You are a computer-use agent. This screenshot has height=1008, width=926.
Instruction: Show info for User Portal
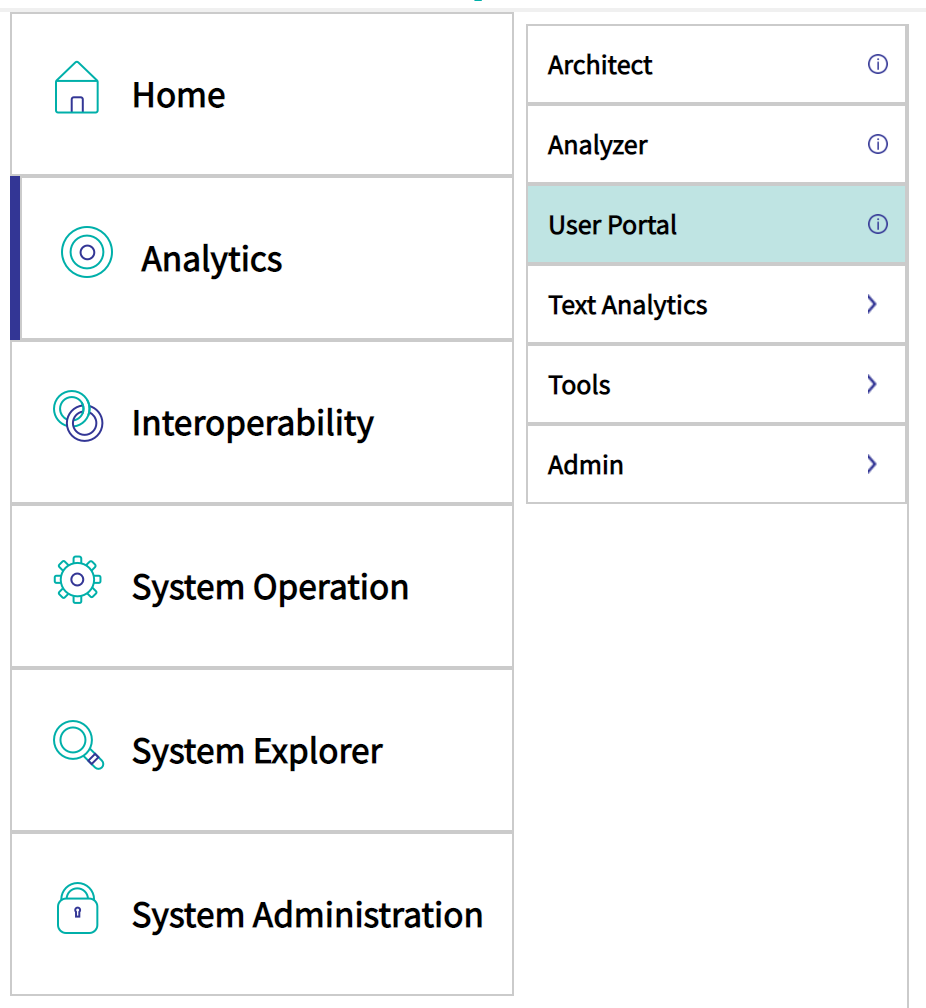(878, 224)
